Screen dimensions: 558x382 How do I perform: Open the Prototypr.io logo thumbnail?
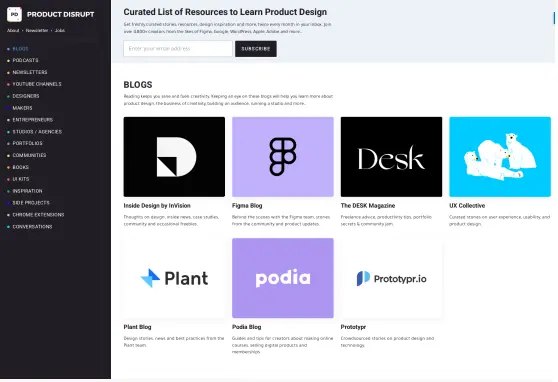tap(391, 278)
